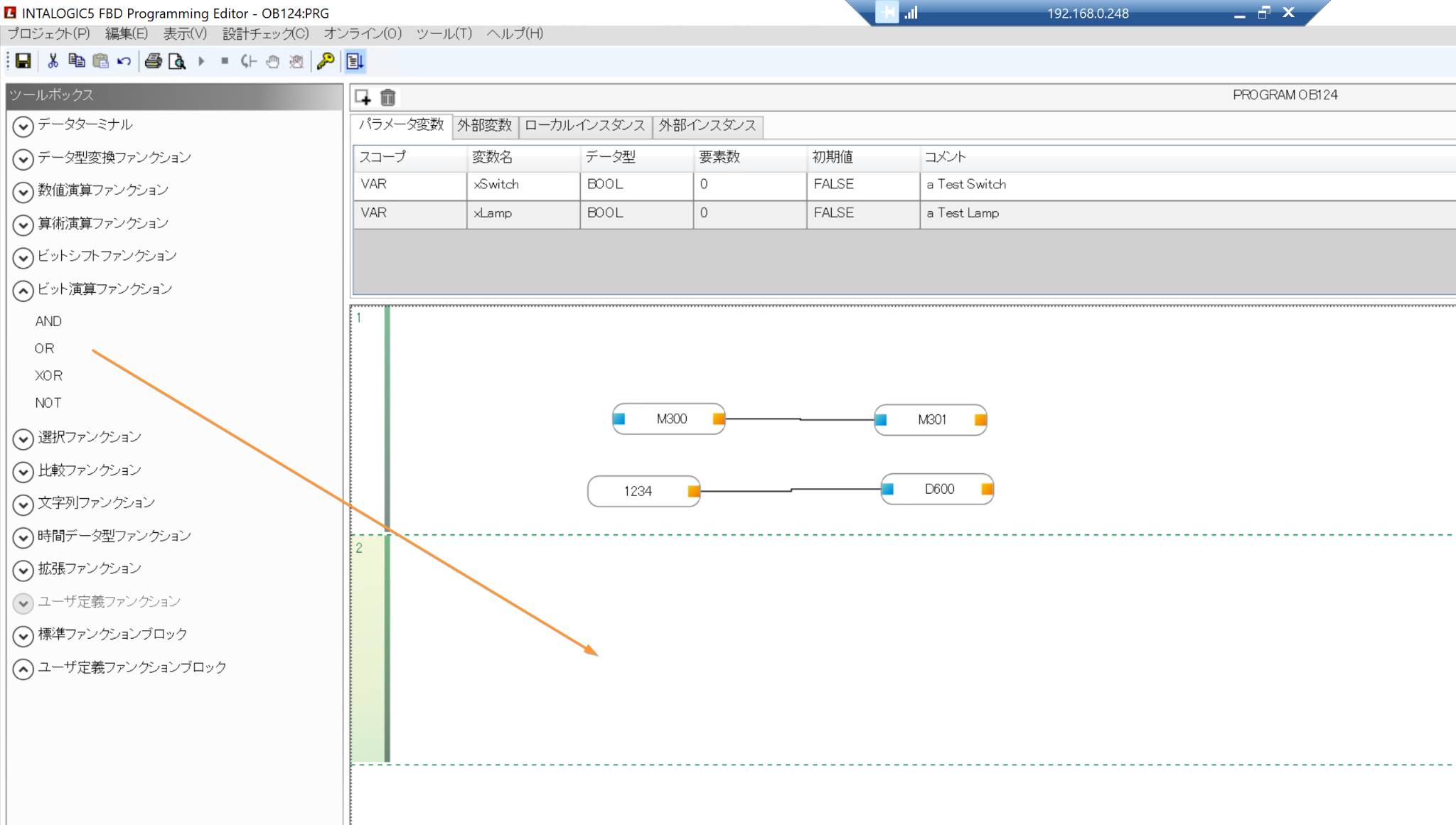Click the undo arrow icon
The image size is (1456, 825).
124,61
